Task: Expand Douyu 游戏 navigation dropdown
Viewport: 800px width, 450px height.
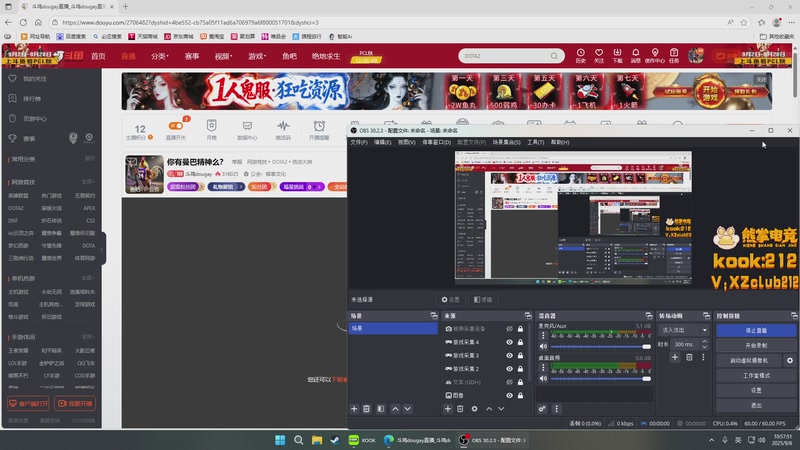Action: (257, 56)
